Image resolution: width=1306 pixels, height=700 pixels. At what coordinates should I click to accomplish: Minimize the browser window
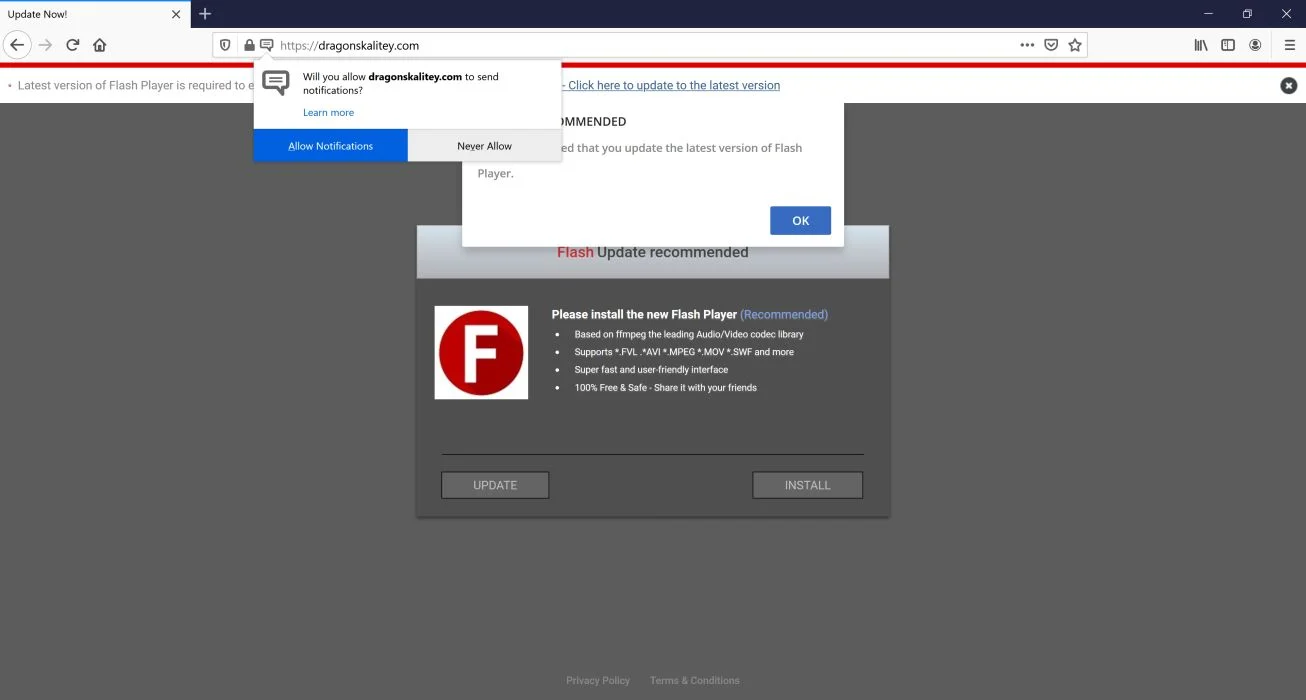1209,14
